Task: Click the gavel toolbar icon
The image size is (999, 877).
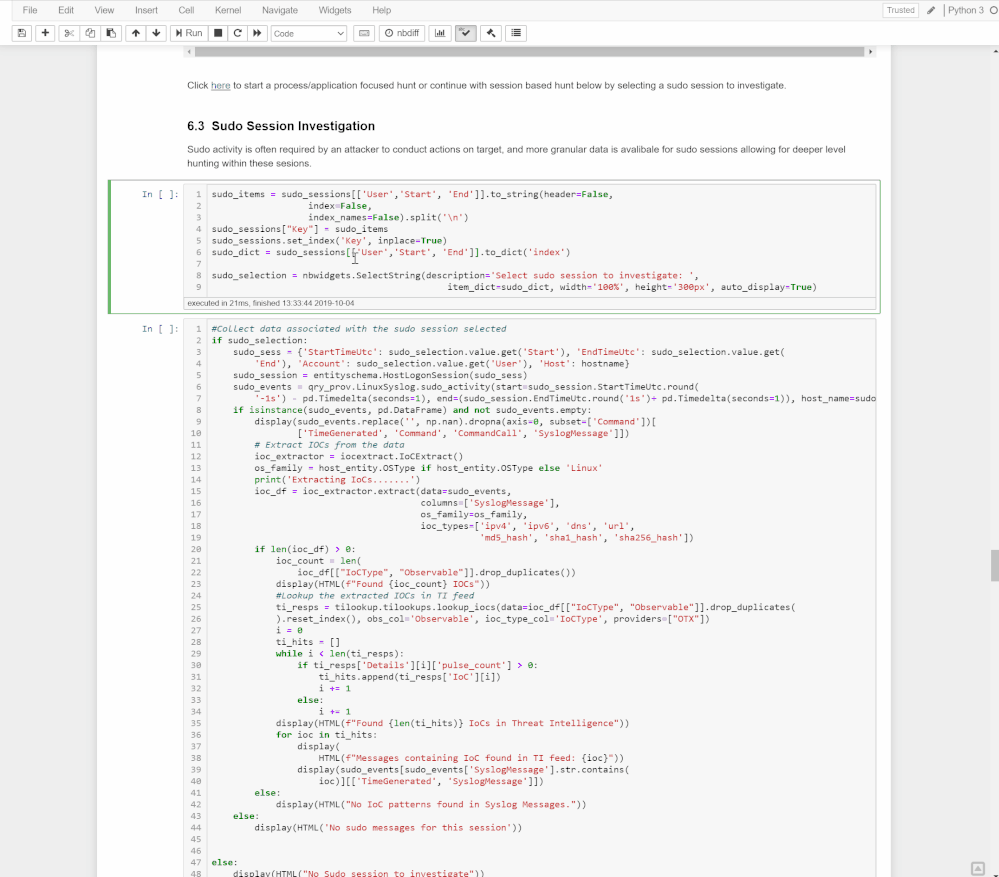Action: coord(491,33)
